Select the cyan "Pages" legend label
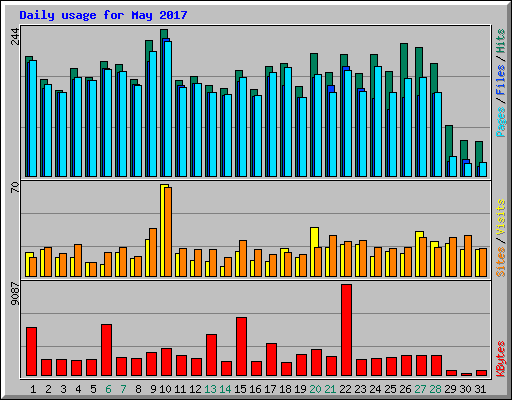Viewport: 512px width, 400px height. 500,122
